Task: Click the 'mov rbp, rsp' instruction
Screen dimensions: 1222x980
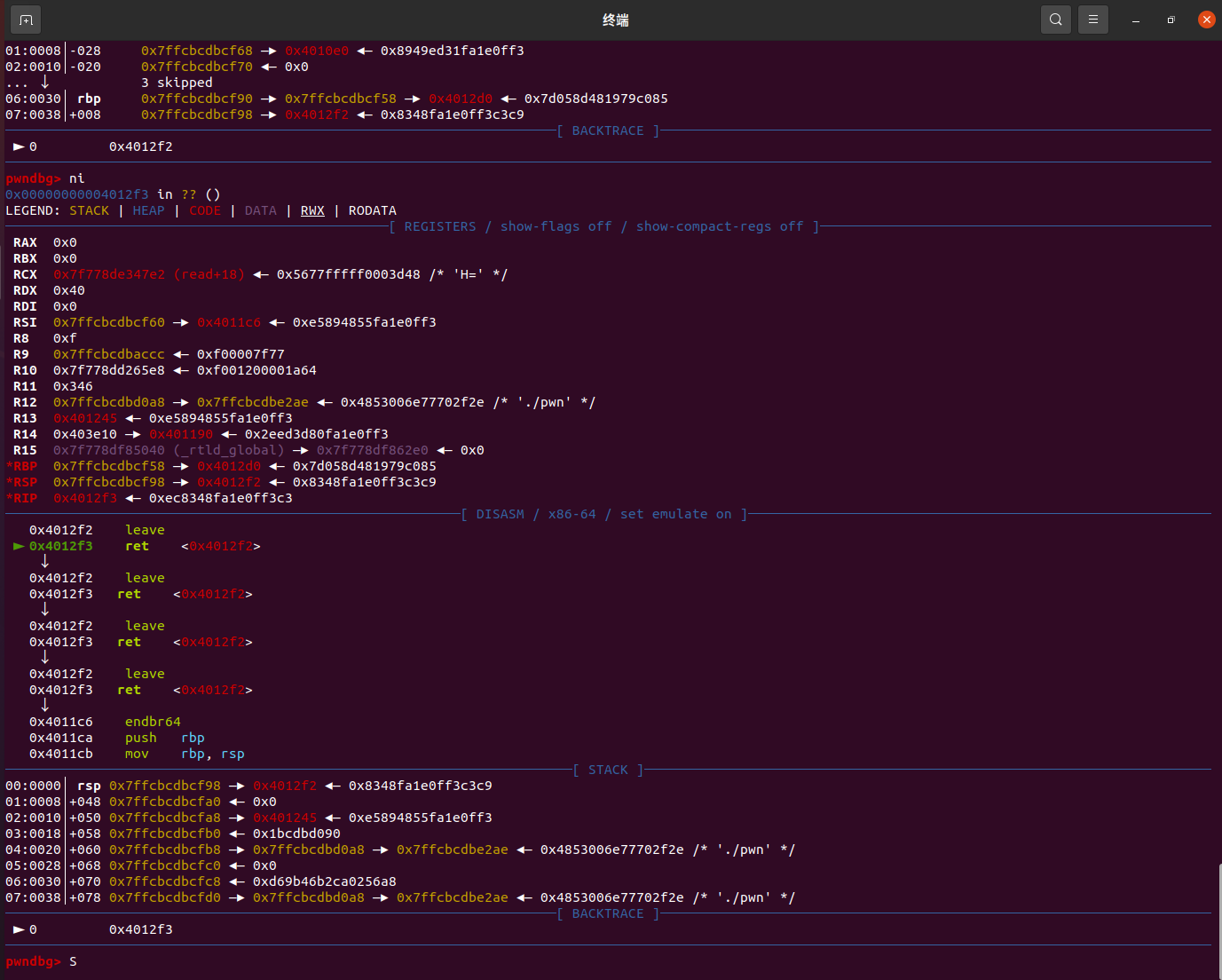Action: 185,754
